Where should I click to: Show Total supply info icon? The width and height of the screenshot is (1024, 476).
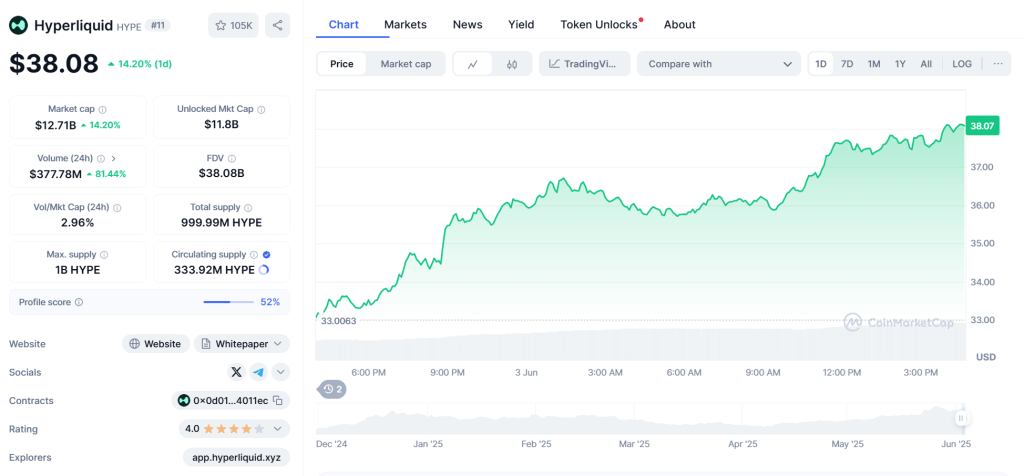point(248,208)
